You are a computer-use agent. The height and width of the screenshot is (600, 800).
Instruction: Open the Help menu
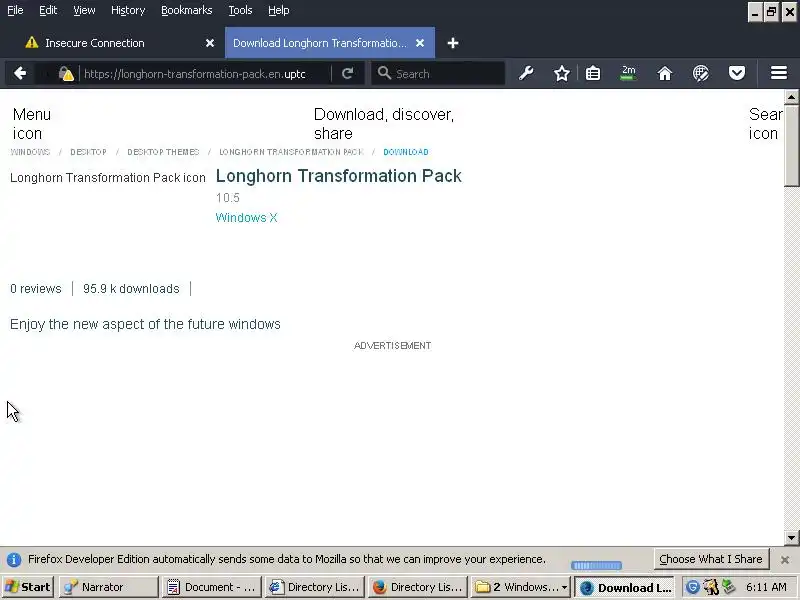(279, 10)
